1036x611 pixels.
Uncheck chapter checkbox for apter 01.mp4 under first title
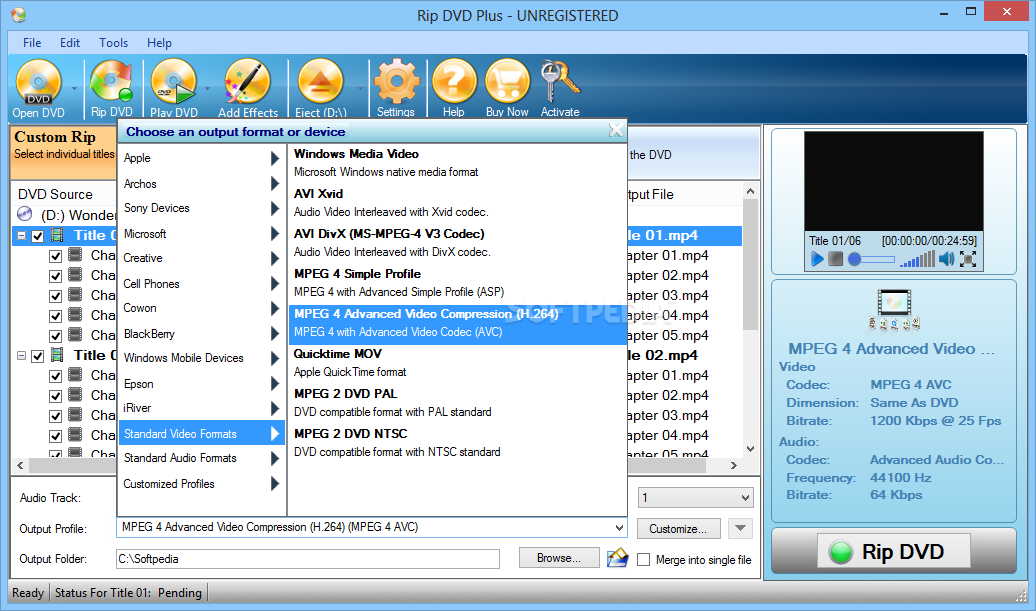click(x=56, y=256)
